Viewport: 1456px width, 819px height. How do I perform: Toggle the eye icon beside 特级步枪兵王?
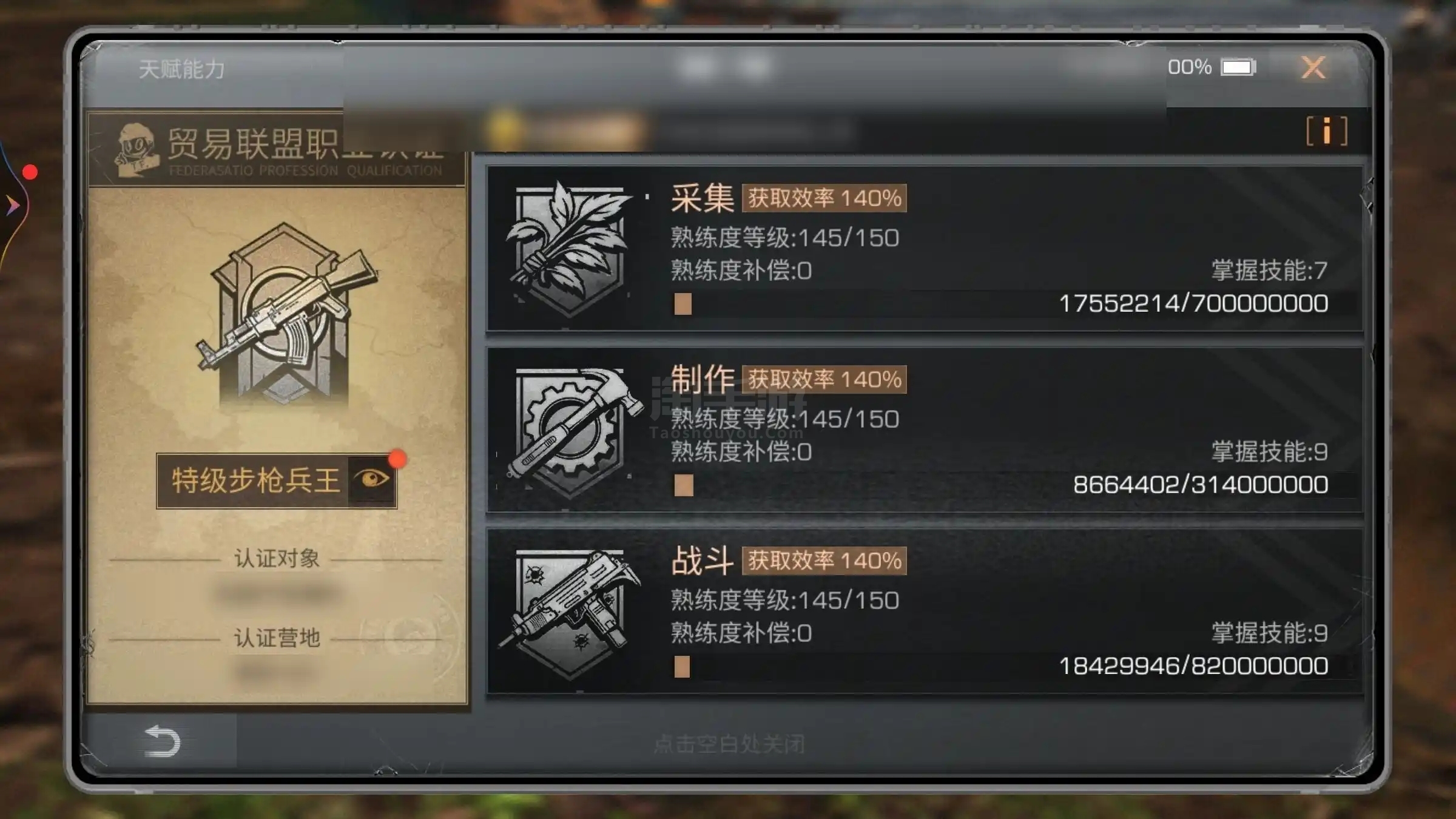pos(372,479)
